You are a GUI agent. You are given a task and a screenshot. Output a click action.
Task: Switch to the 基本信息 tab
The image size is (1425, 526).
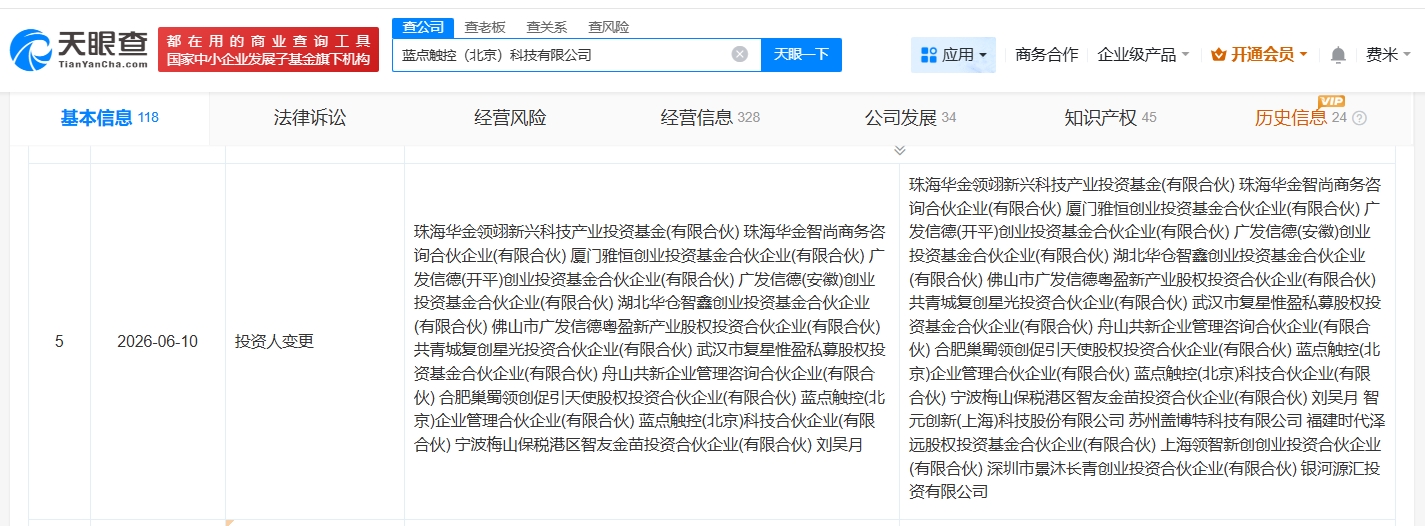(x=109, y=118)
